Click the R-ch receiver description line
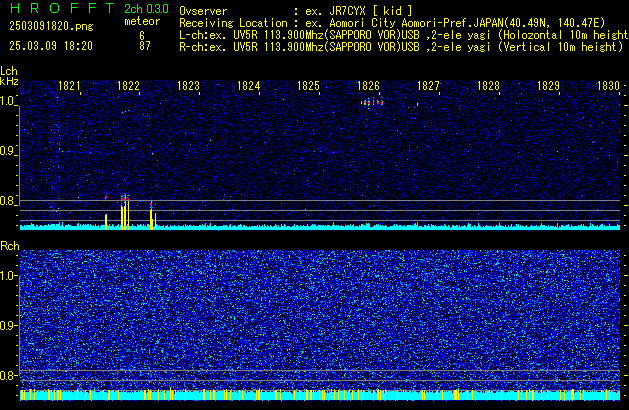 tap(401, 47)
